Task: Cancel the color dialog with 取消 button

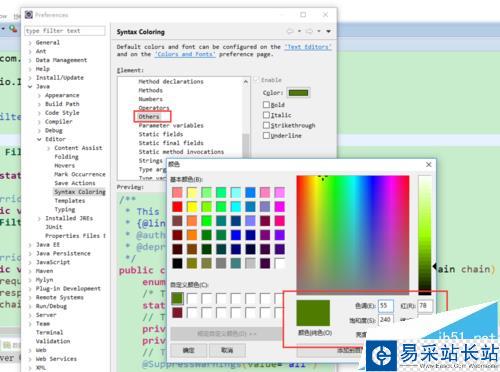Action: point(227,350)
